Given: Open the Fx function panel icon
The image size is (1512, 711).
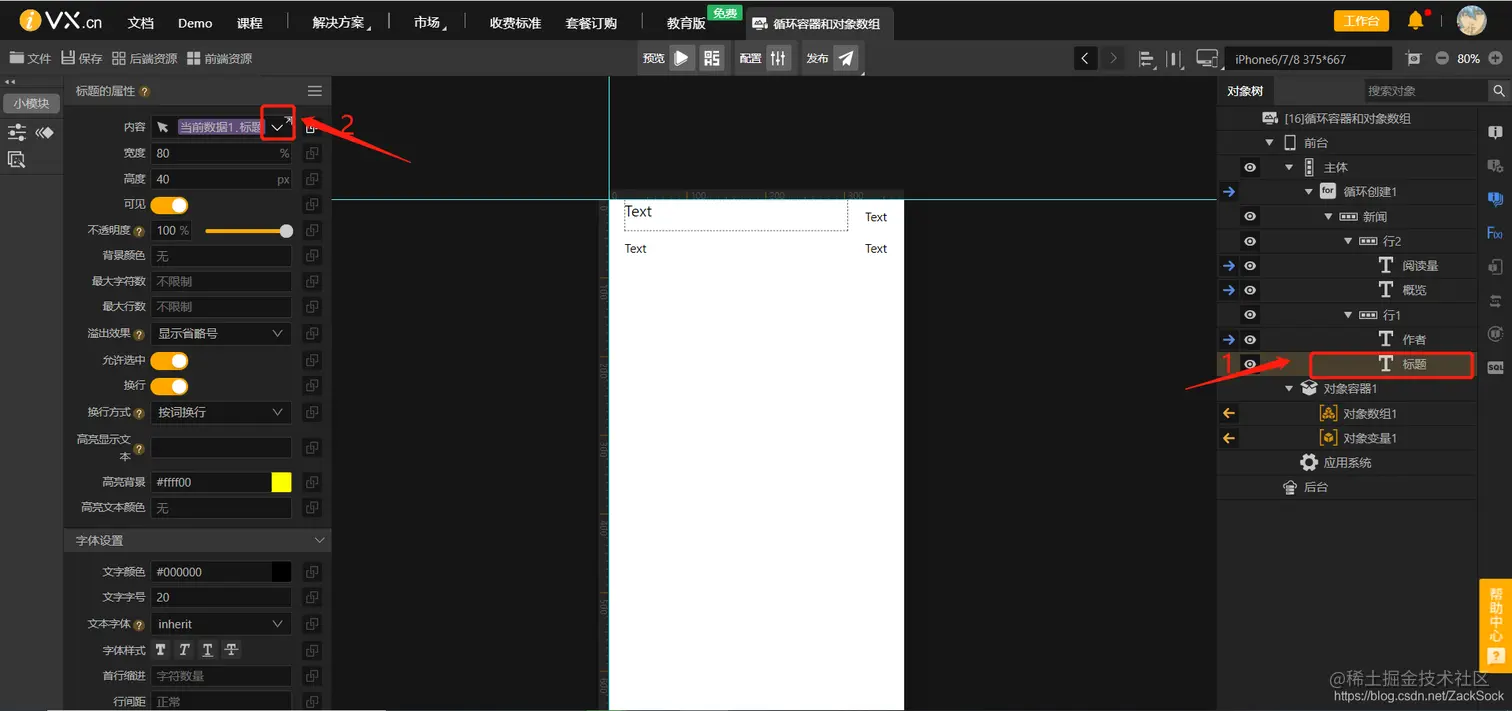Looking at the screenshot, I should coord(1495,233).
